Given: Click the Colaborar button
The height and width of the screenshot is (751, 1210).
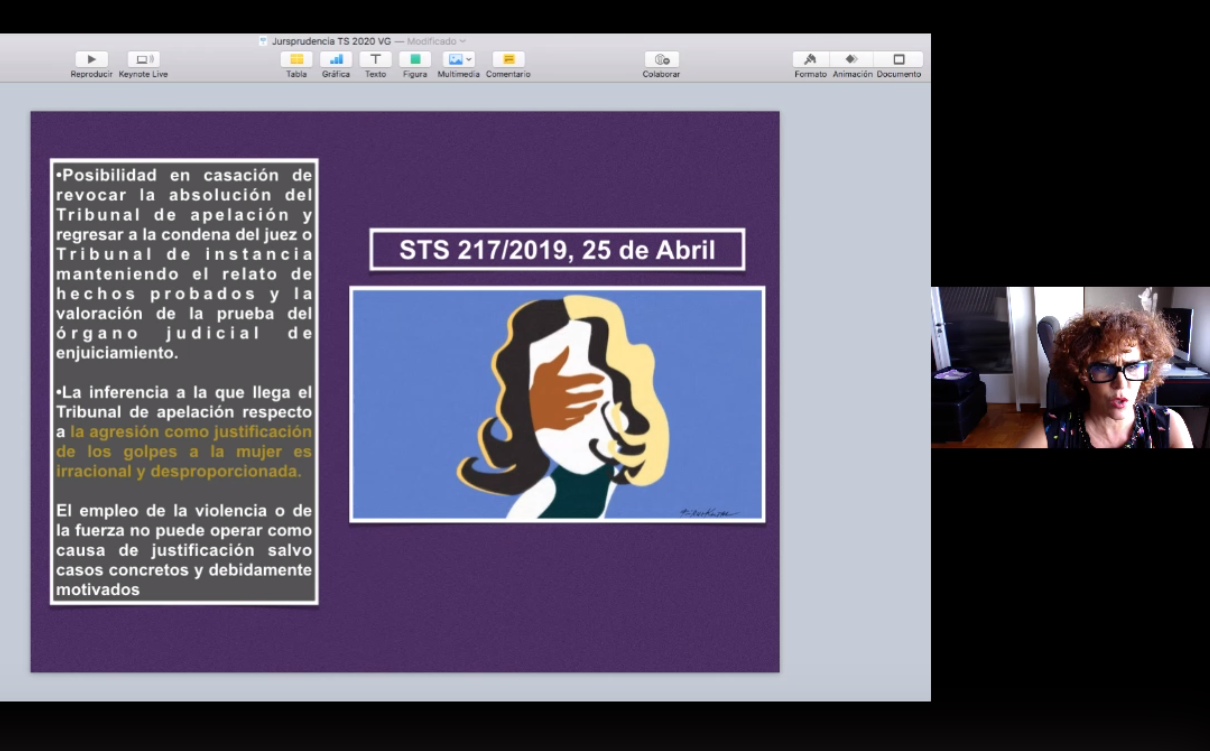Looking at the screenshot, I should point(661,60).
